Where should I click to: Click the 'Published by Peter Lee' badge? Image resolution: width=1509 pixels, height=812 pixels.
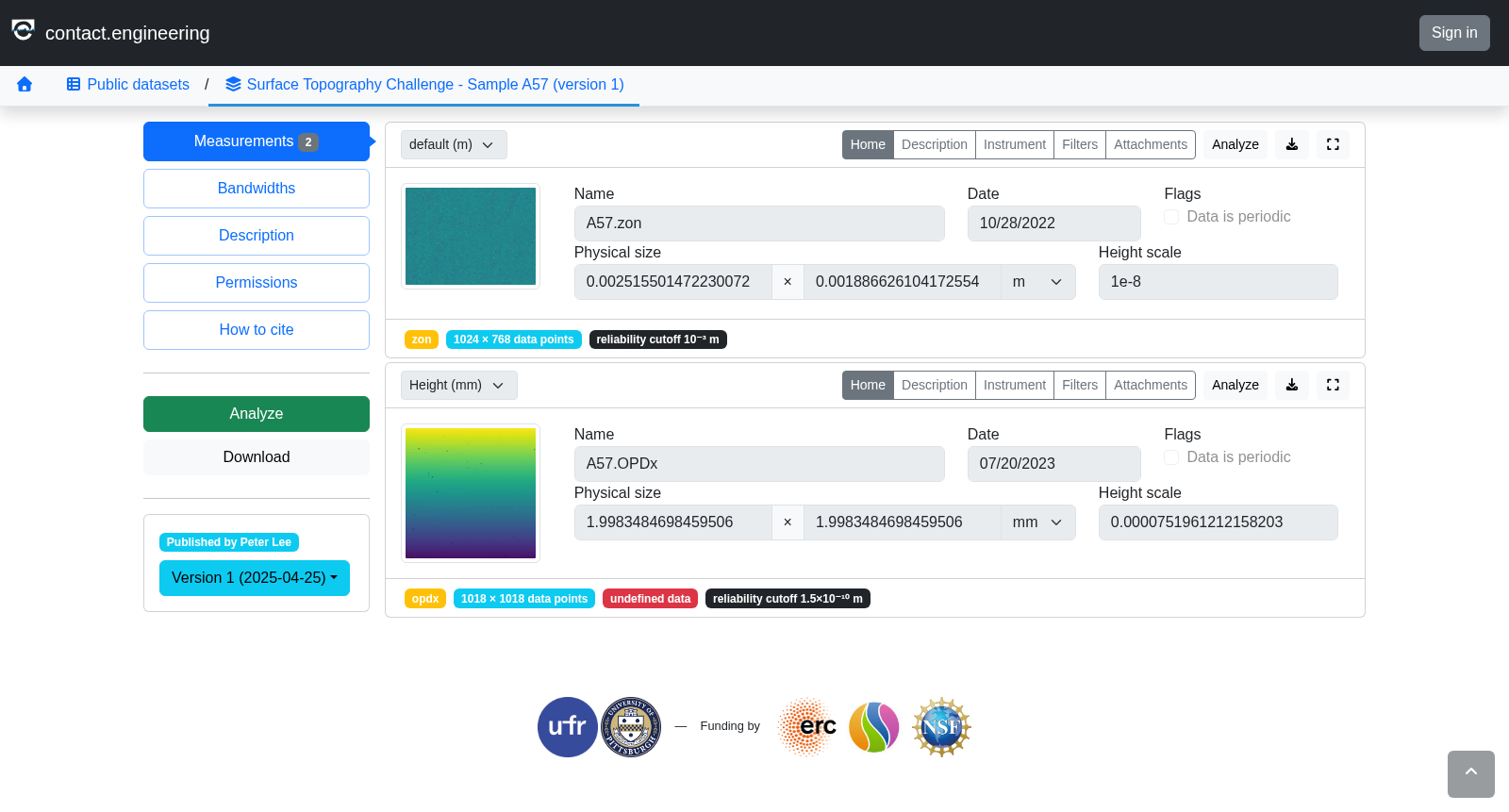[229, 542]
